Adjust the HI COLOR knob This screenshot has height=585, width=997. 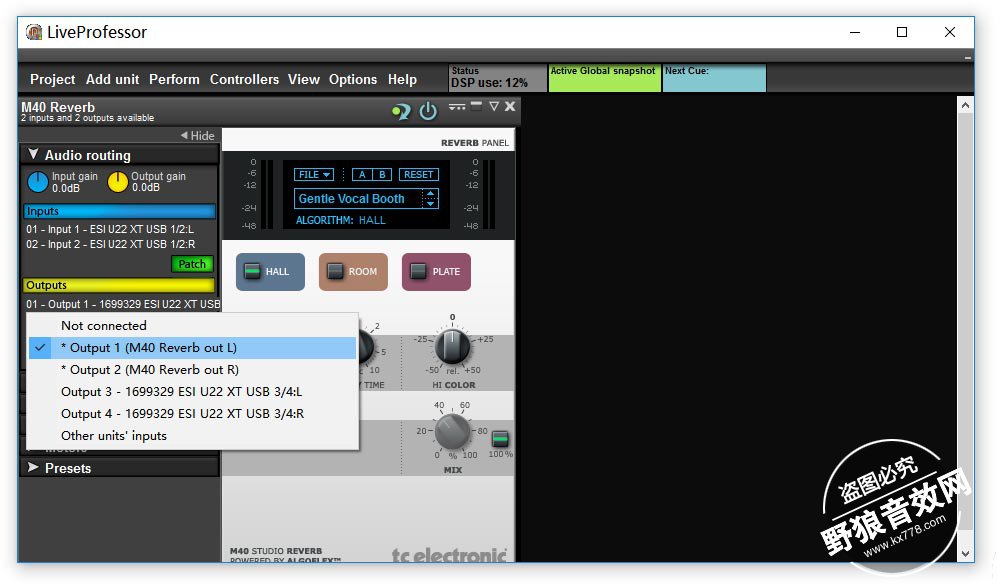click(452, 347)
